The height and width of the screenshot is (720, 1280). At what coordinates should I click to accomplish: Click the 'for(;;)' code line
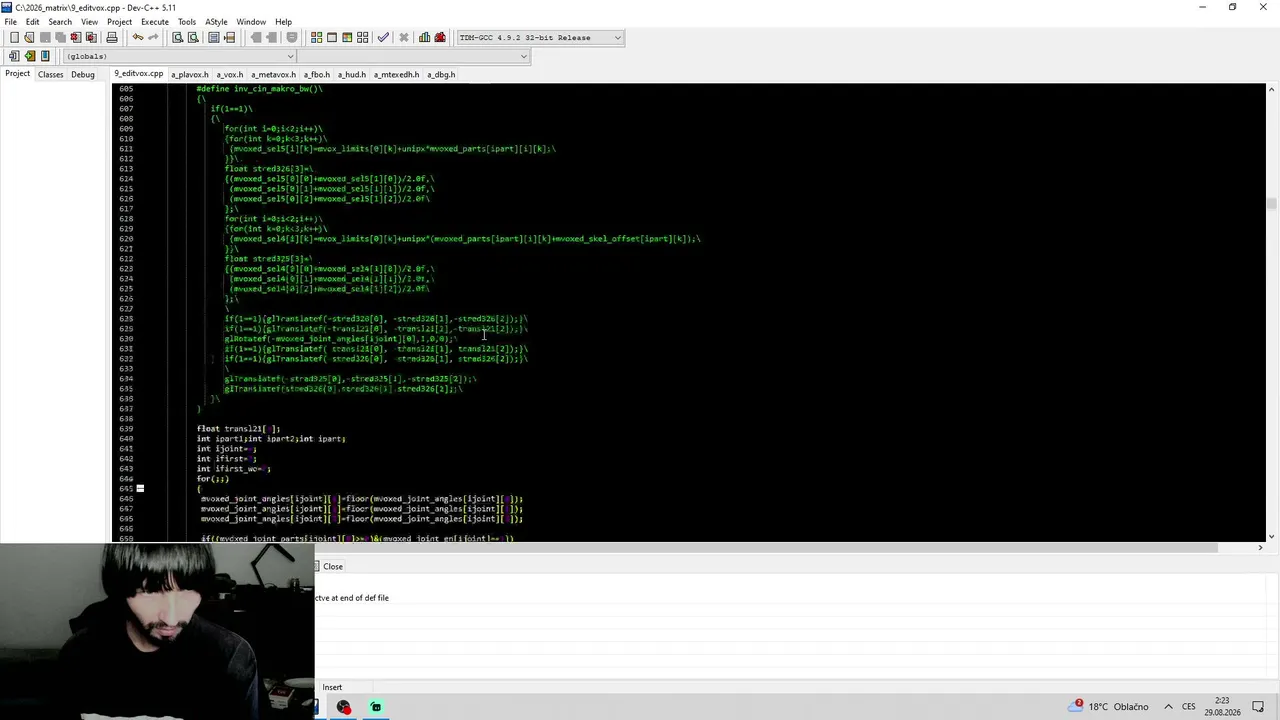click(213, 479)
